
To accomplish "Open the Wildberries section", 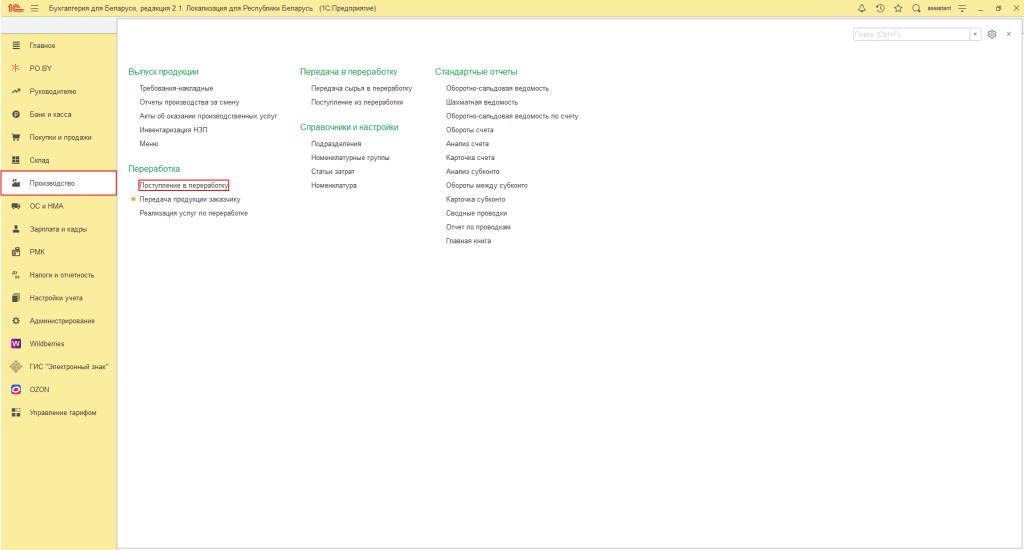I will (x=46, y=343).
